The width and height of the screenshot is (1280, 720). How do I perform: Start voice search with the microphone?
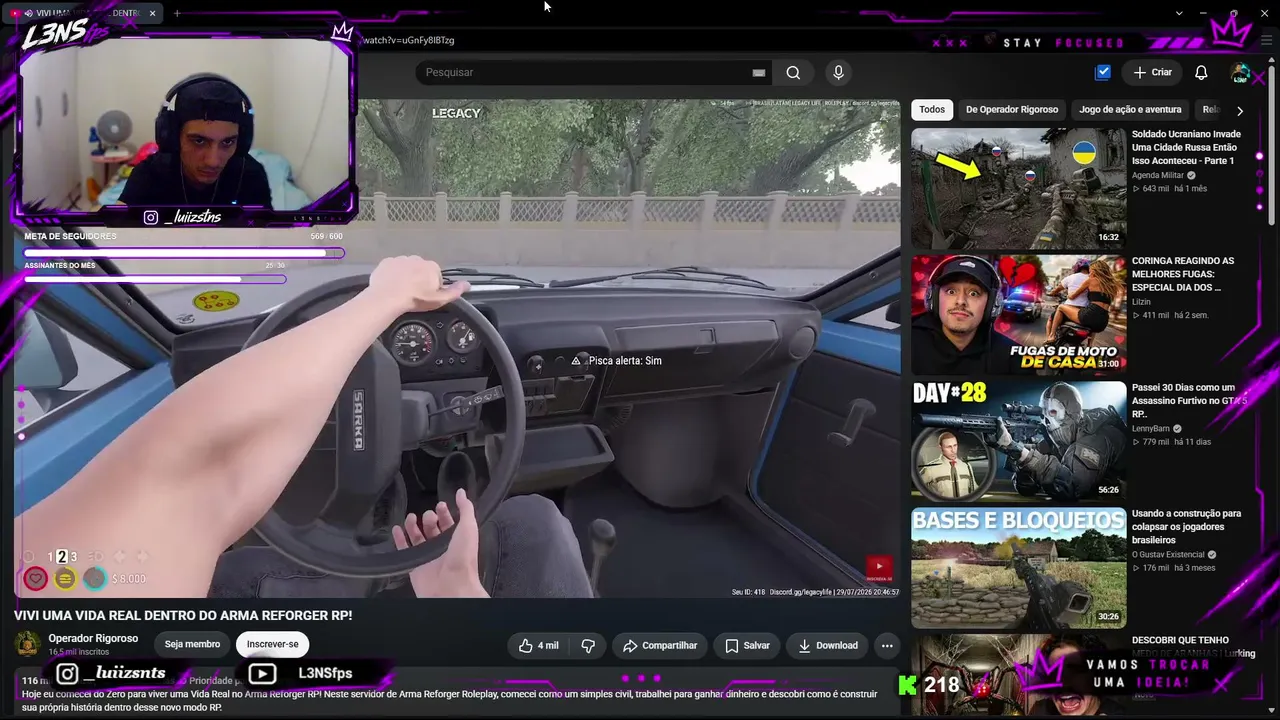(x=838, y=72)
